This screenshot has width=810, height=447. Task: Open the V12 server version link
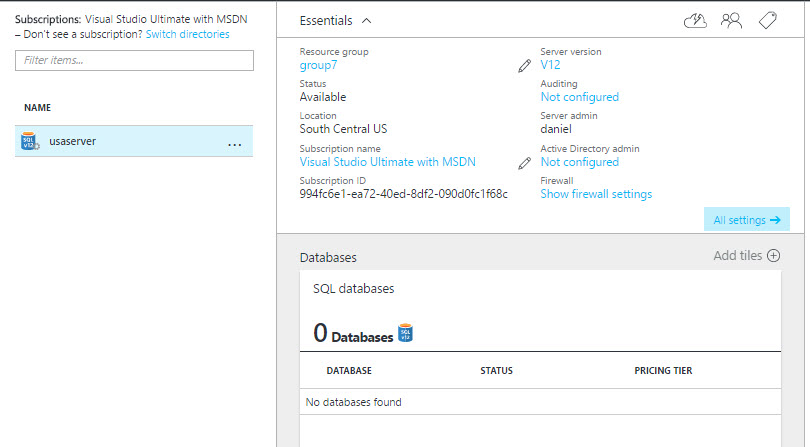550,65
